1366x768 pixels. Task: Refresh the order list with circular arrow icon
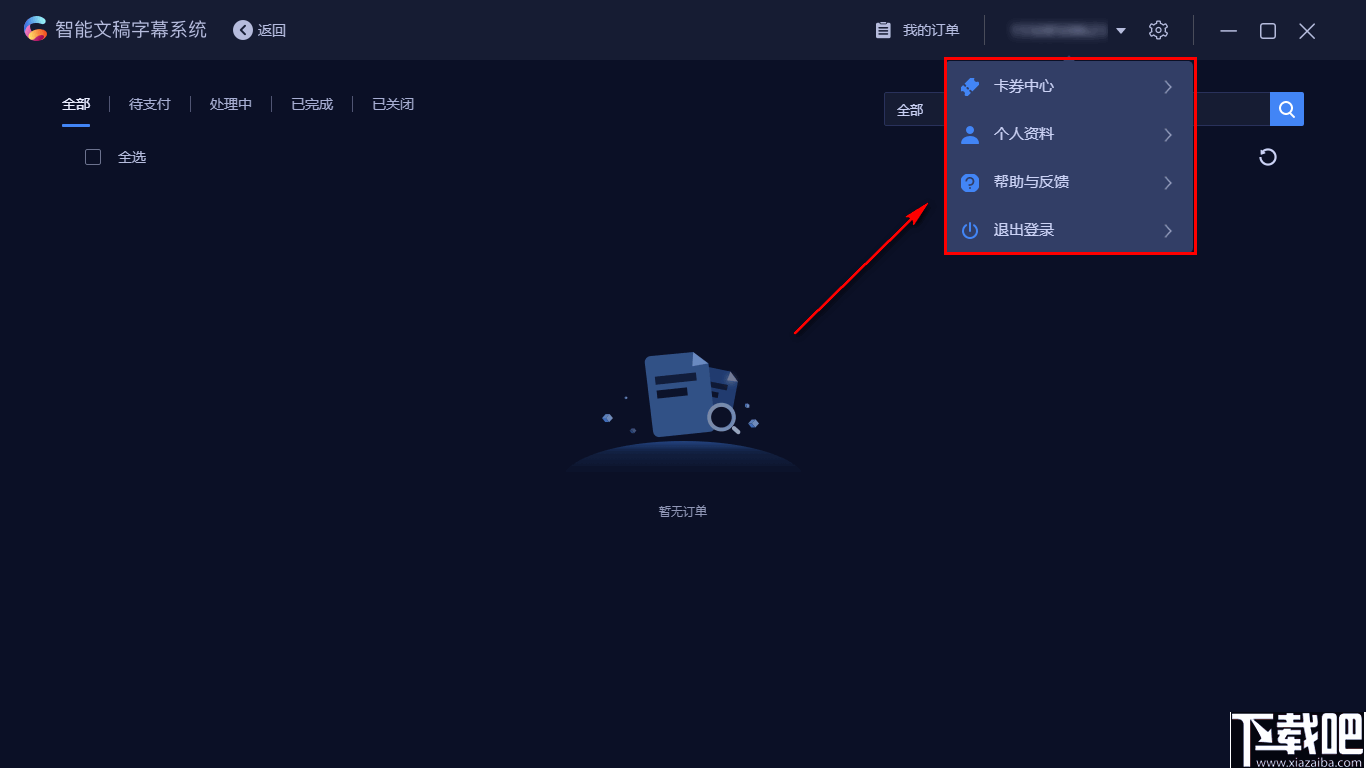tap(1268, 157)
